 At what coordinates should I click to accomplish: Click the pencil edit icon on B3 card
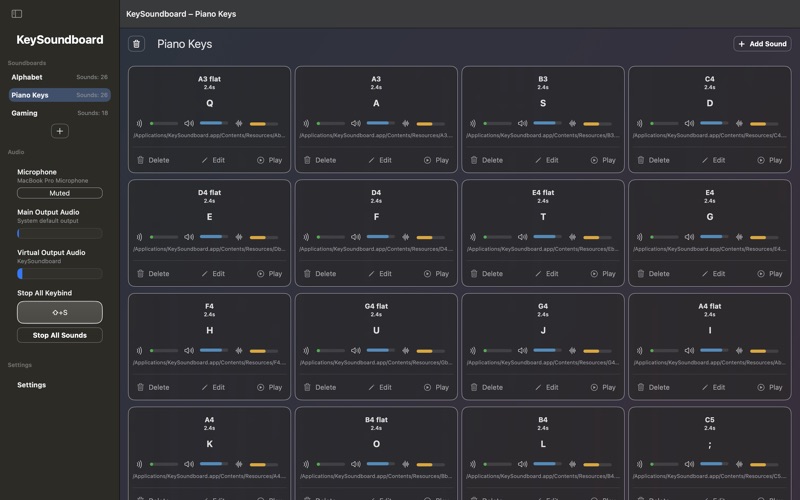[x=538, y=160]
